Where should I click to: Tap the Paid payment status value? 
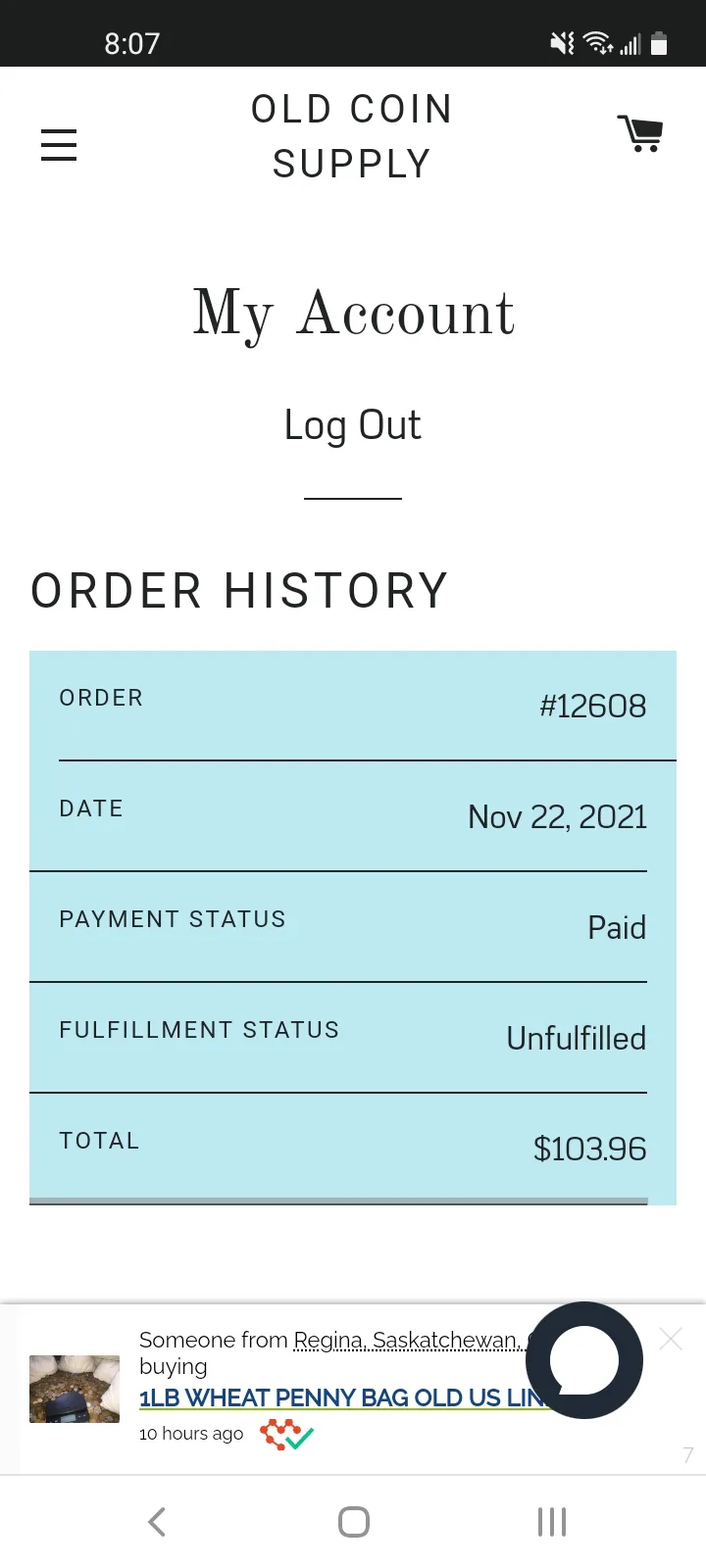click(617, 927)
